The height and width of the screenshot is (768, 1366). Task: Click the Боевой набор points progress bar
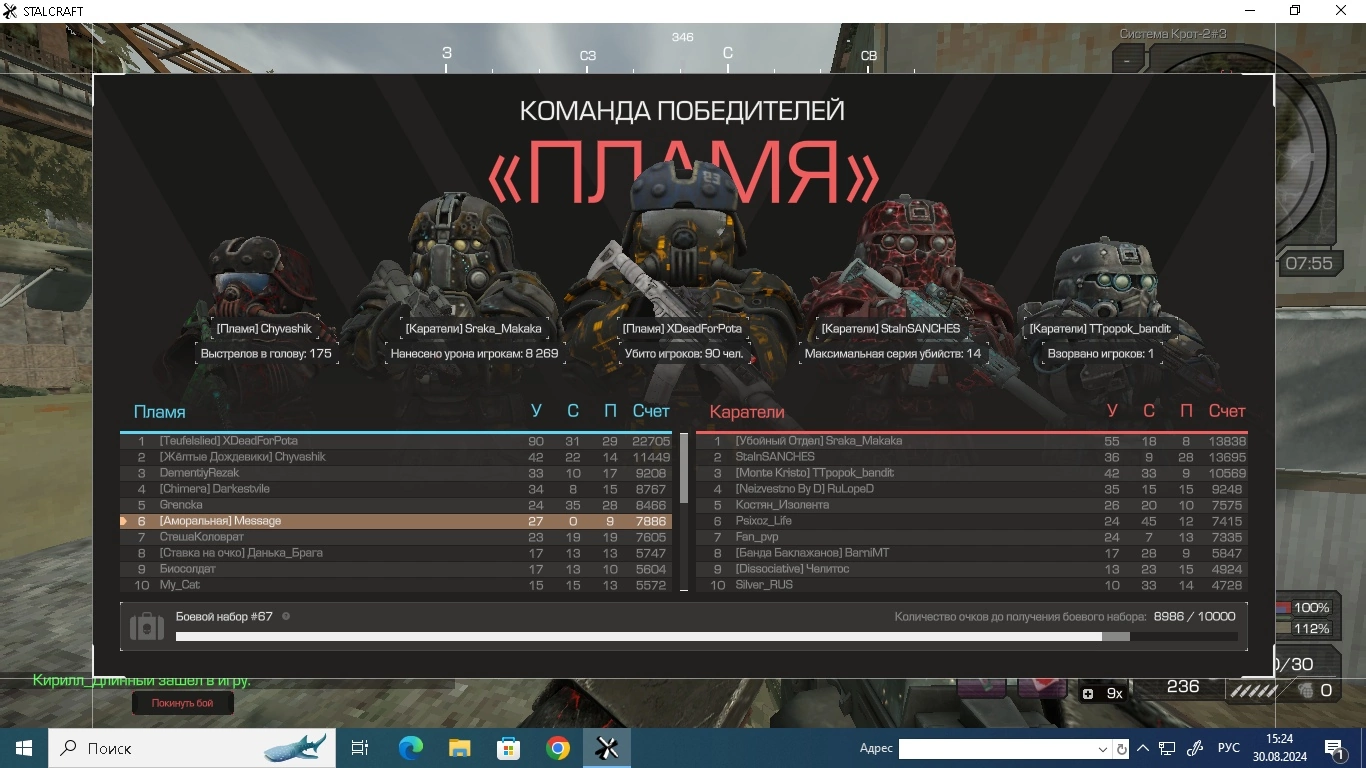point(706,636)
